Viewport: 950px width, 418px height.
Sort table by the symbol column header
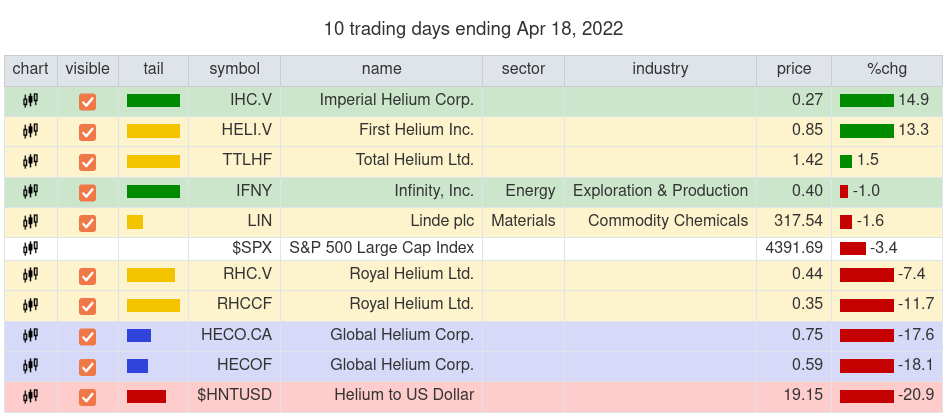(234, 69)
